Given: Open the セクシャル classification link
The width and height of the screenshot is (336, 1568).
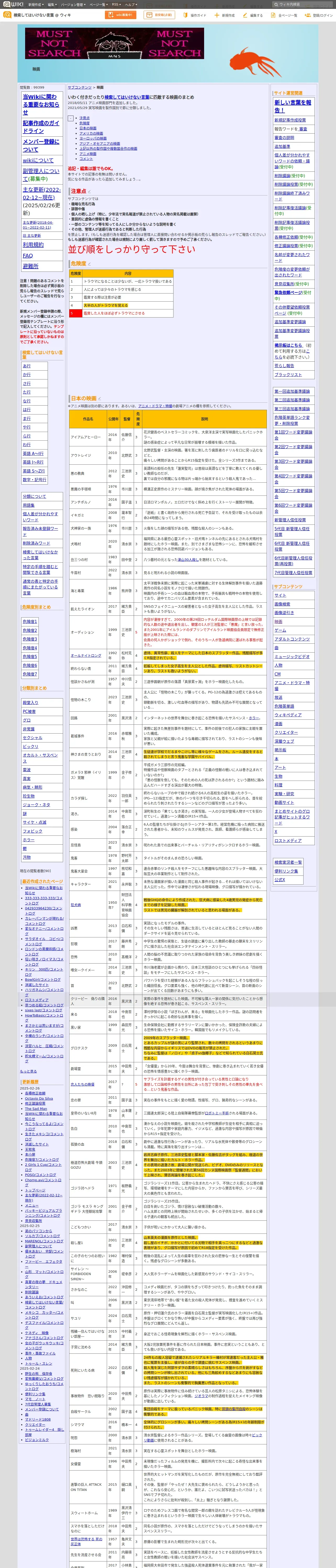Looking at the screenshot, I should tap(32, 738).
